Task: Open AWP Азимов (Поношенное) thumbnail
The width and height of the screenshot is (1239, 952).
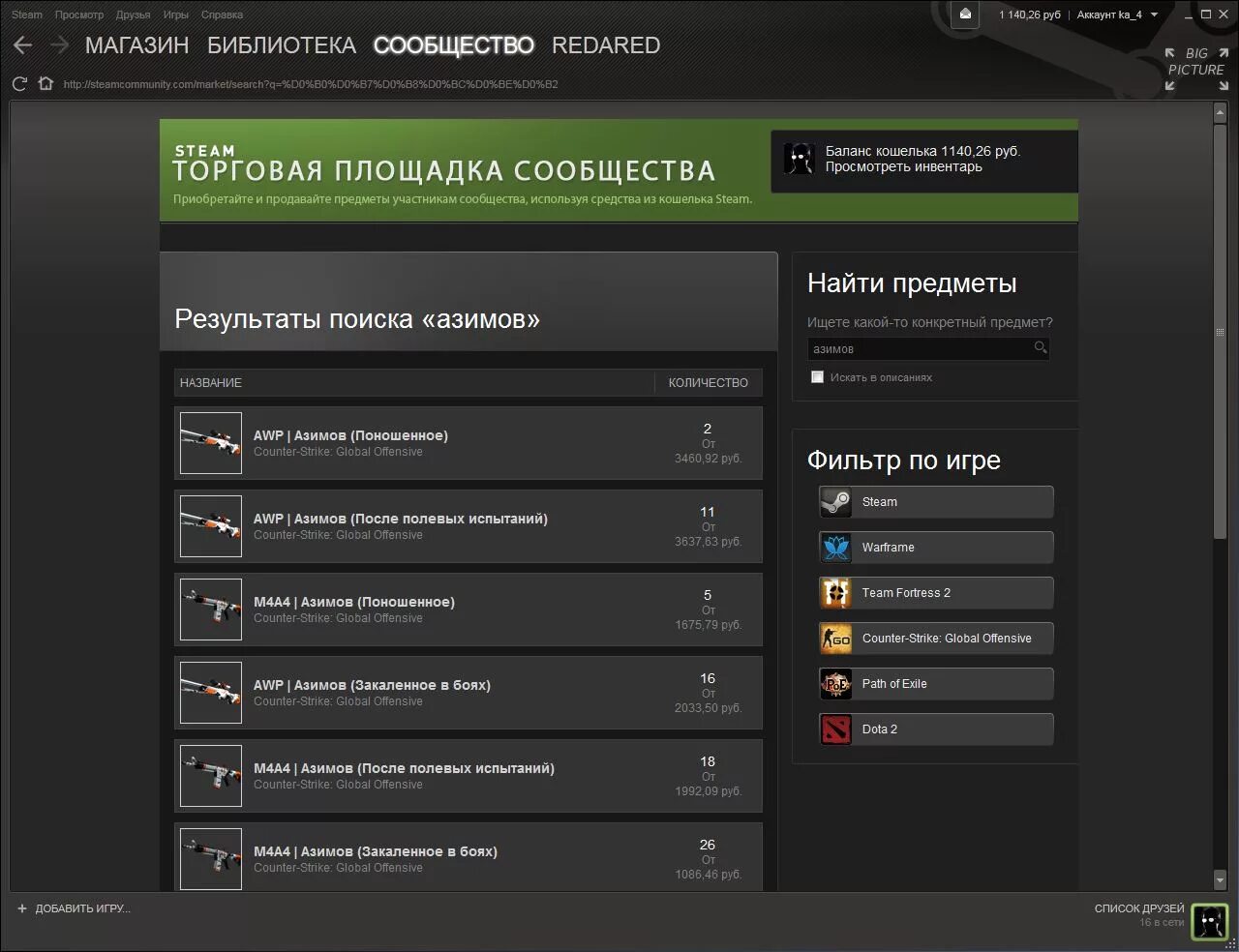Action: 211,443
